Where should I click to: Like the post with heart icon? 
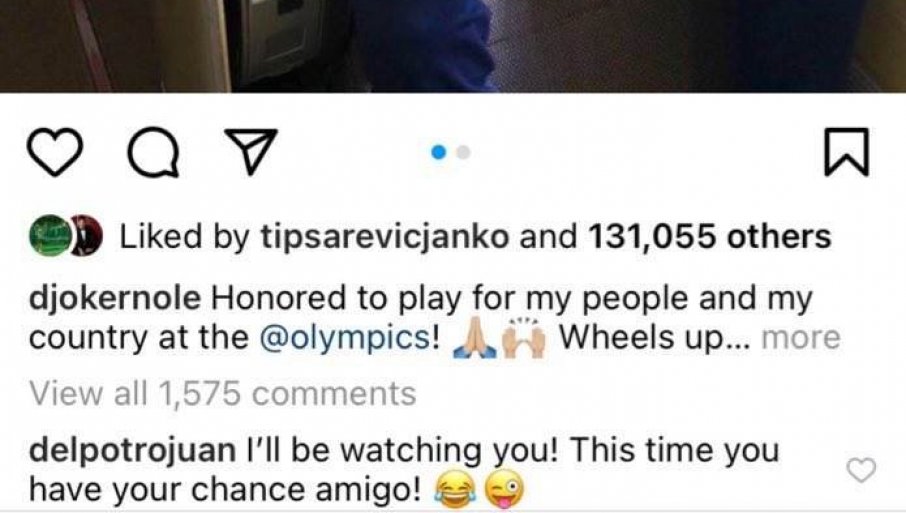[55, 152]
